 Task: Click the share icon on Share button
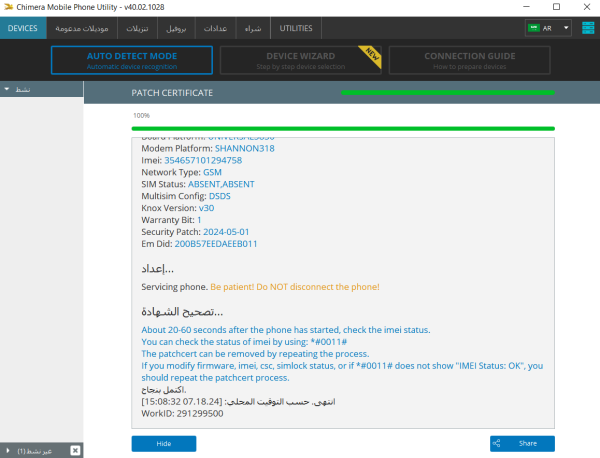click(496, 443)
